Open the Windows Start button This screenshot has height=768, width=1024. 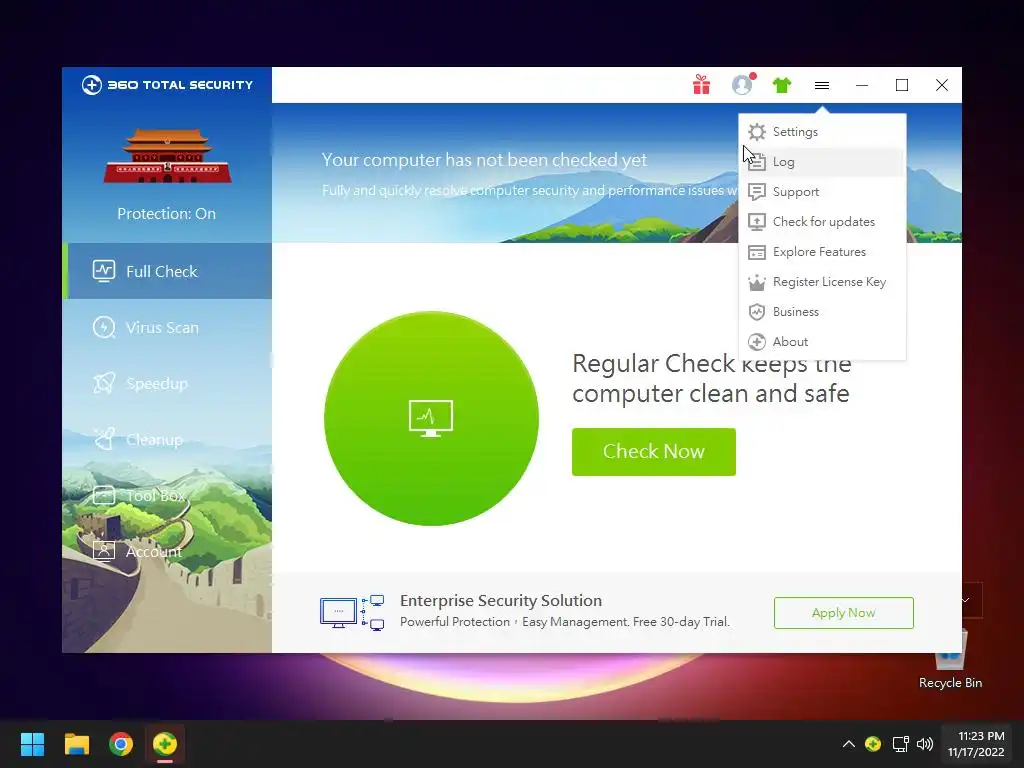click(x=32, y=744)
